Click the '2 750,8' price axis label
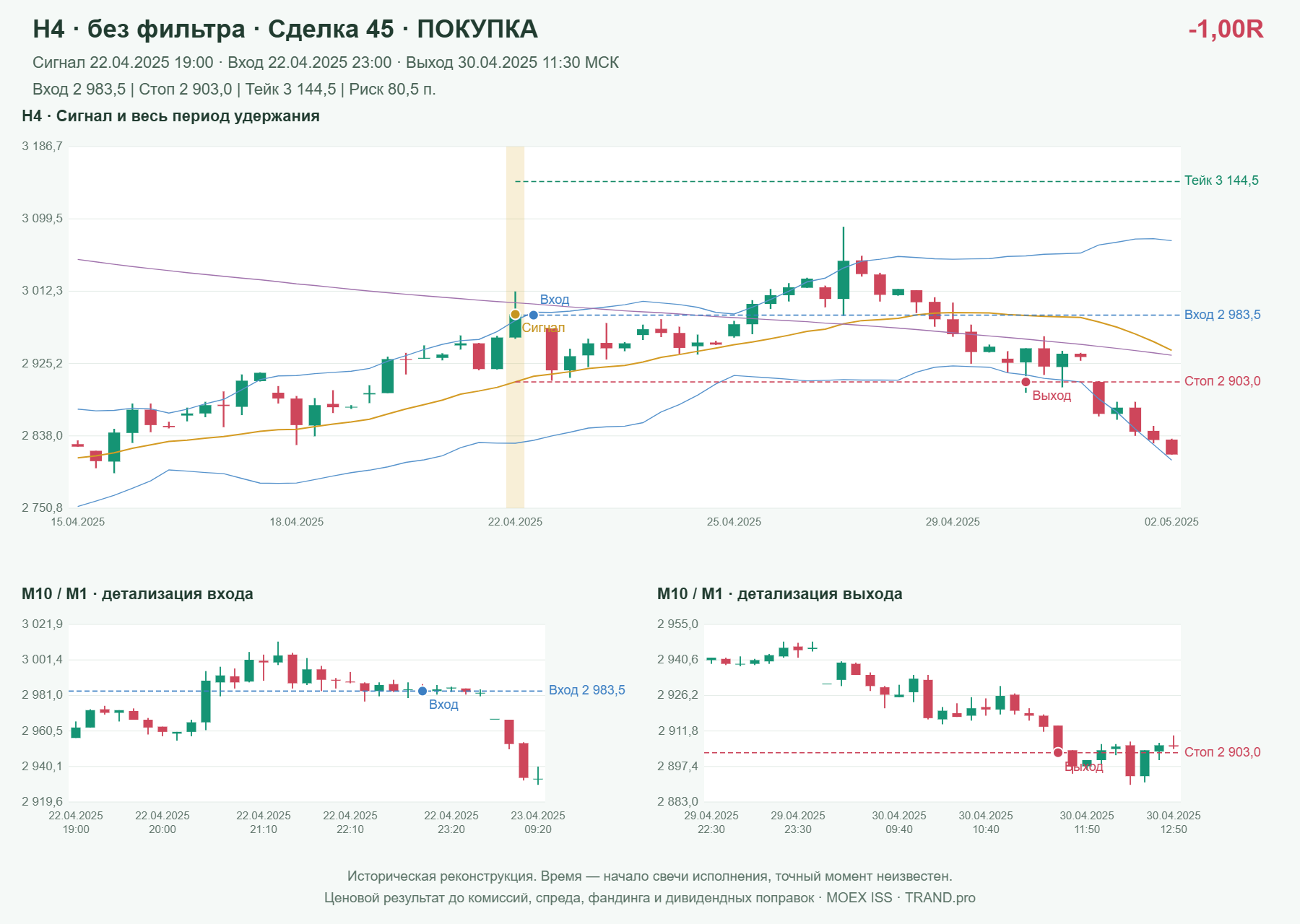 click(x=42, y=507)
